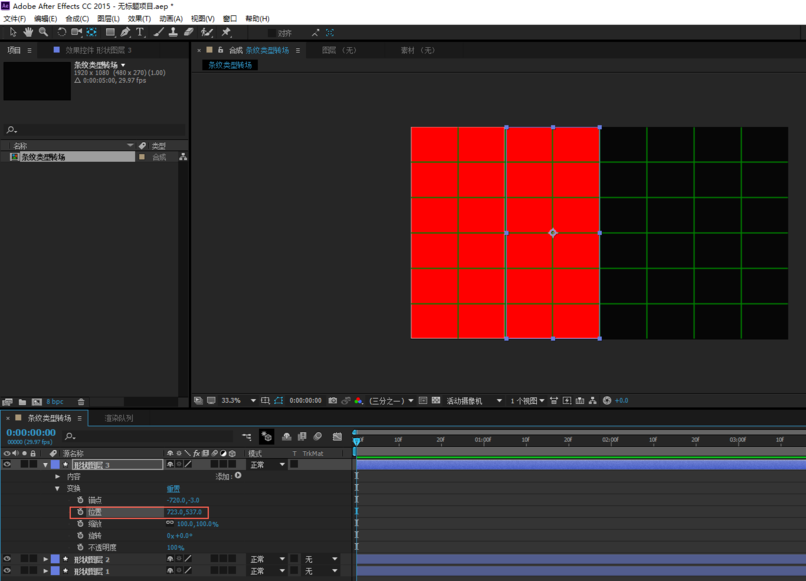Click the snapshot camera icon in viewer
Viewport: 806px width, 581px height.
pyautogui.click(x=333, y=401)
